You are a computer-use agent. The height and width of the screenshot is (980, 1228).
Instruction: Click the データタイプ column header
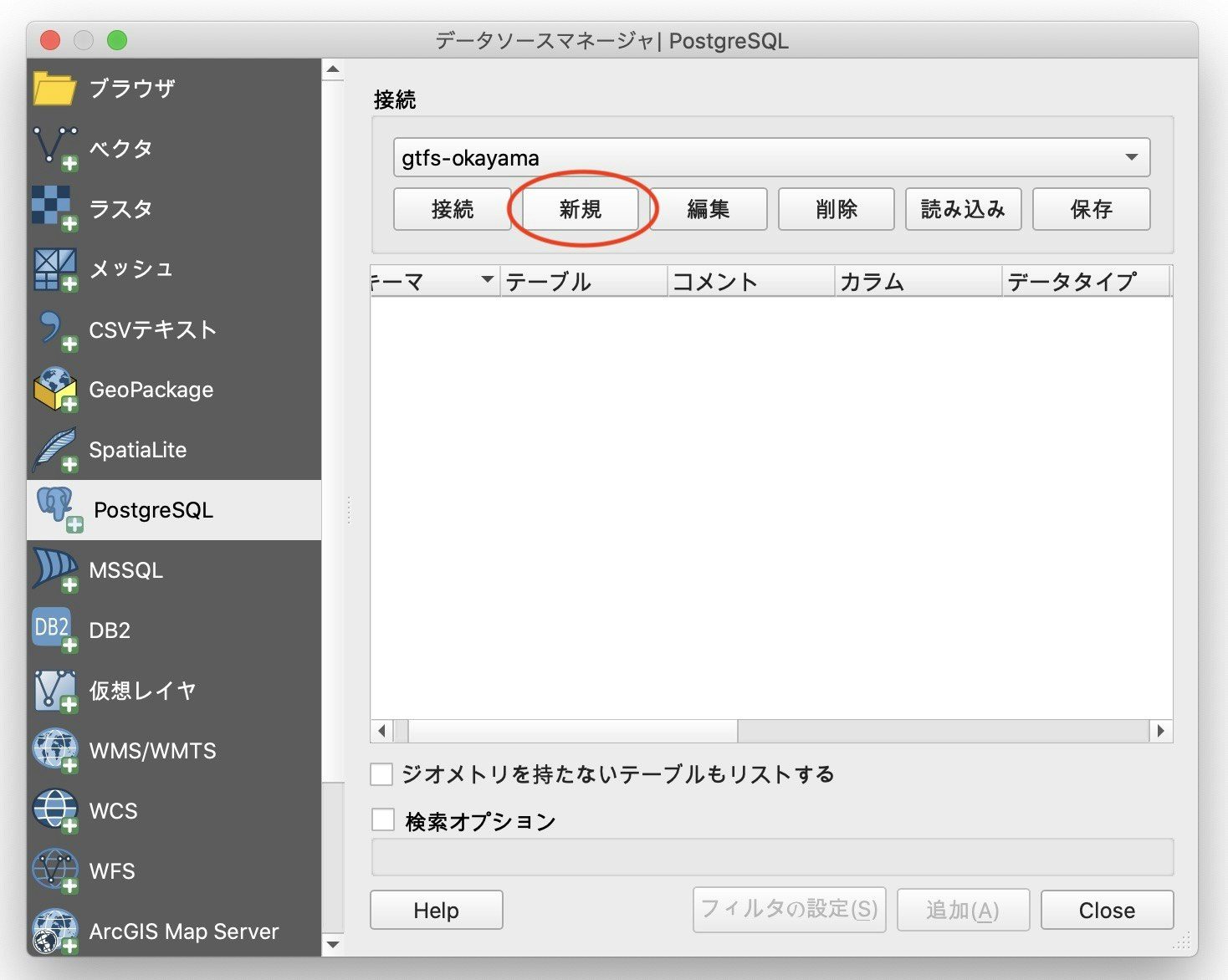(1086, 281)
